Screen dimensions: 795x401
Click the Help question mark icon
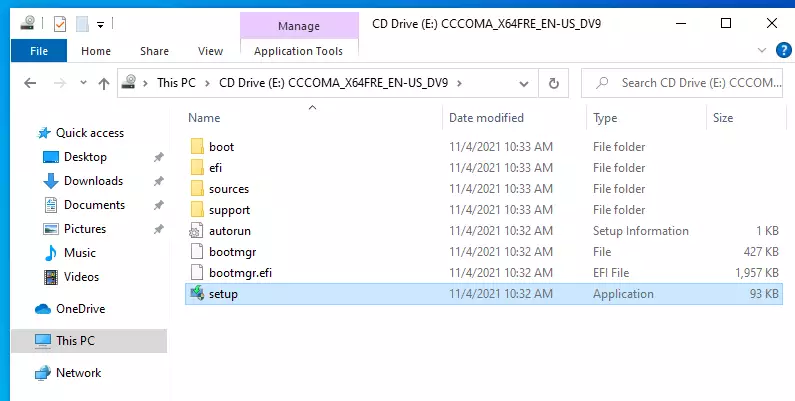point(784,50)
